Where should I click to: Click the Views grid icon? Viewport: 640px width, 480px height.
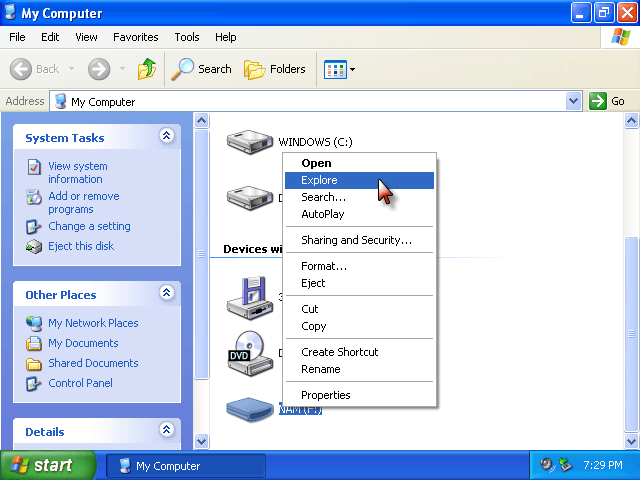click(x=335, y=69)
